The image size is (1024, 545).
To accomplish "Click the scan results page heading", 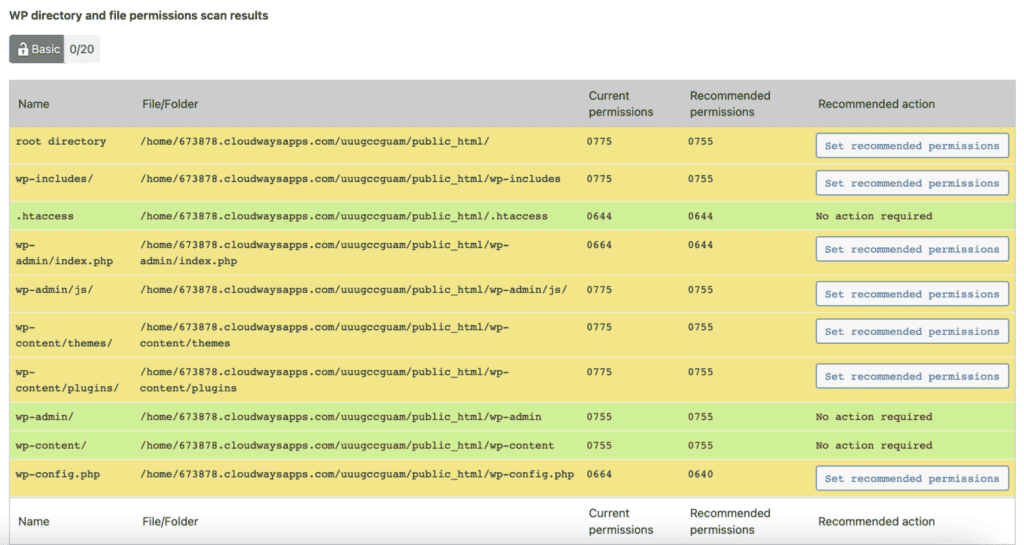I will point(138,15).
